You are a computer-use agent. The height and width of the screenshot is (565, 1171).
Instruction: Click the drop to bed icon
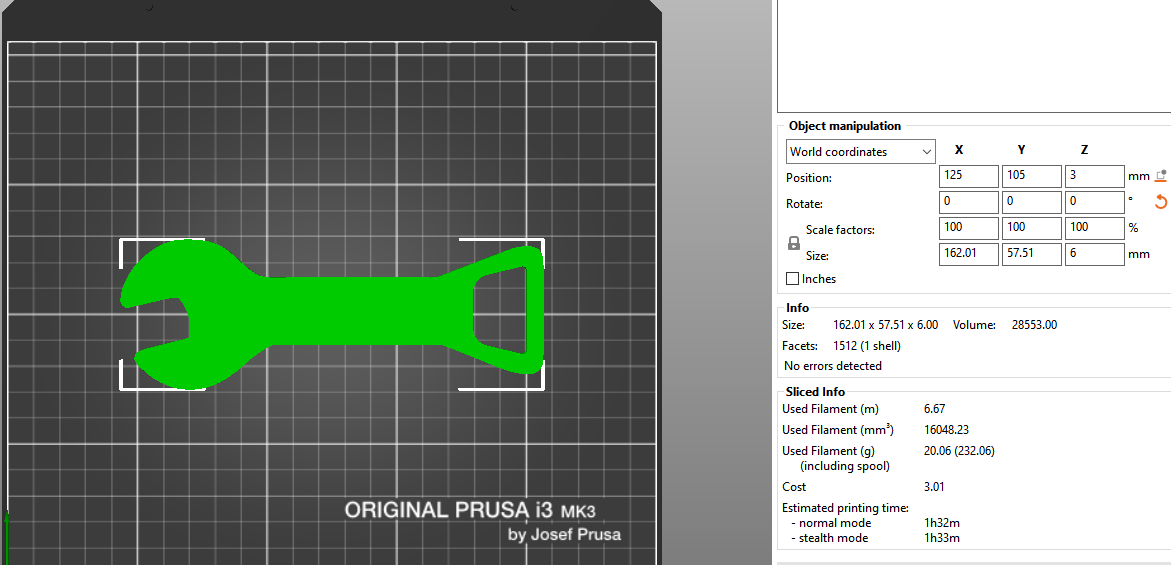coord(1161,176)
